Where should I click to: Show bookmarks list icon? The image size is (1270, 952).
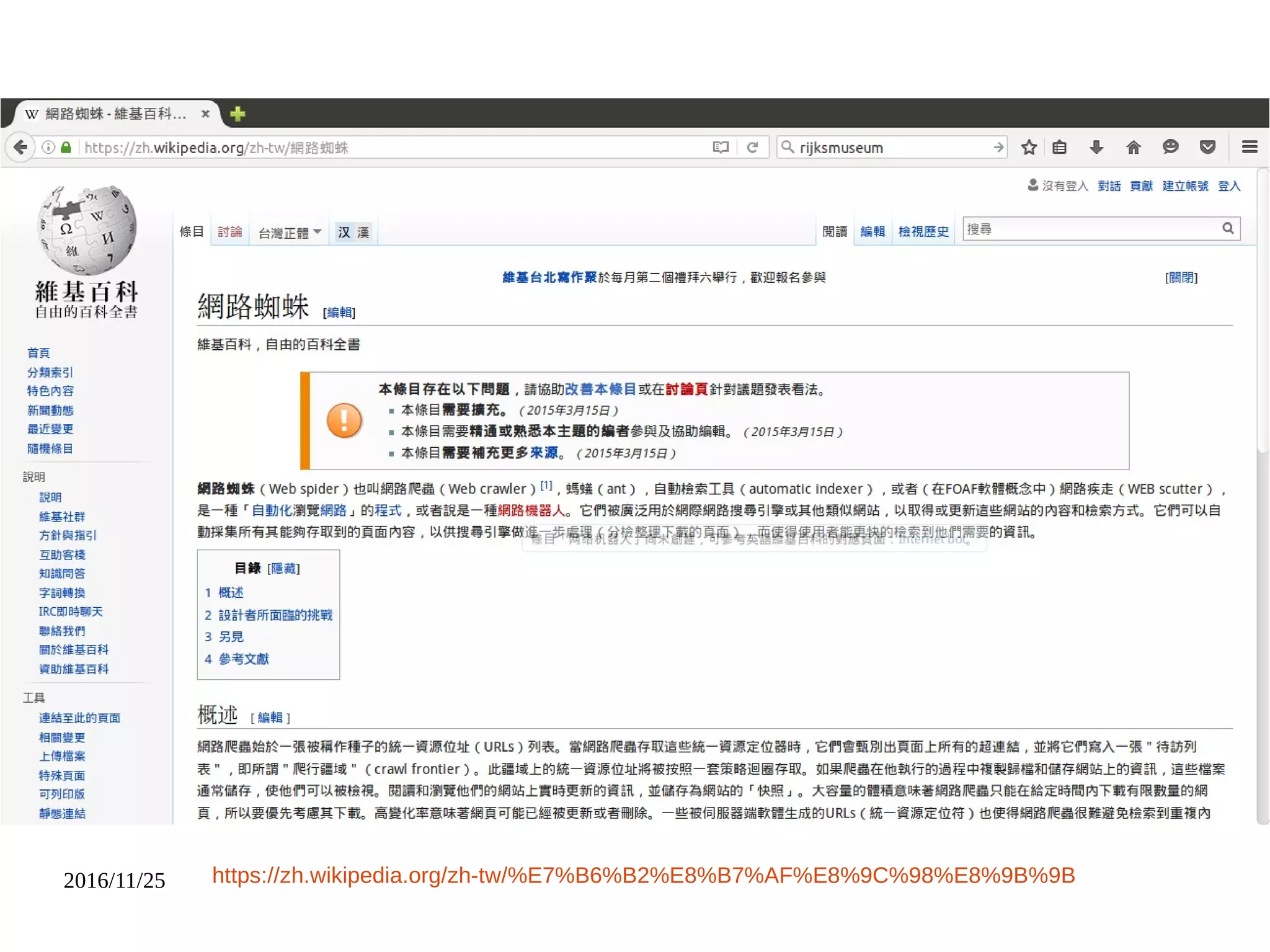tap(1059, 148)
